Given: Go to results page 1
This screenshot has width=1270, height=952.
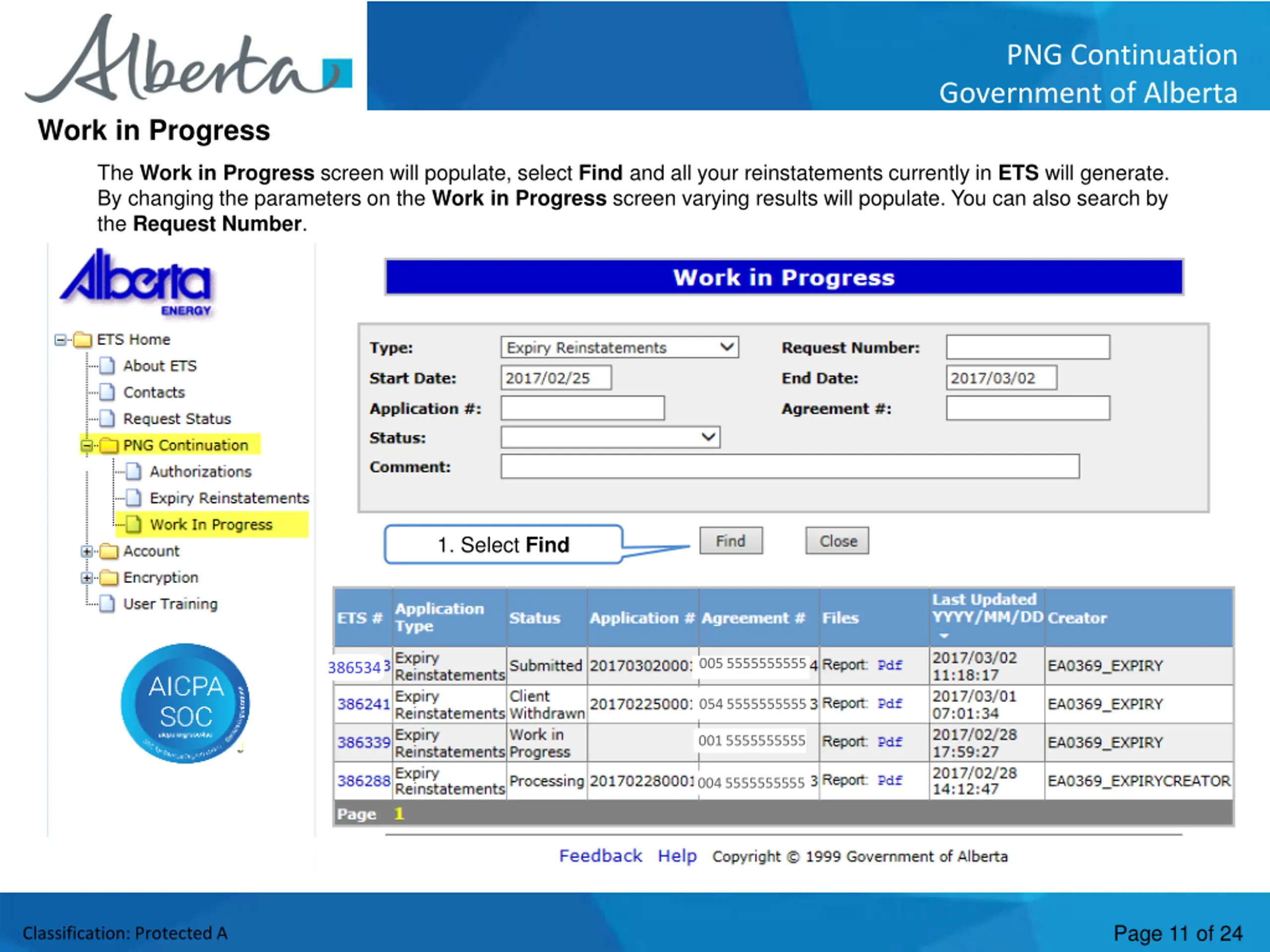Looking at the screenshot, I should (399, 814).
